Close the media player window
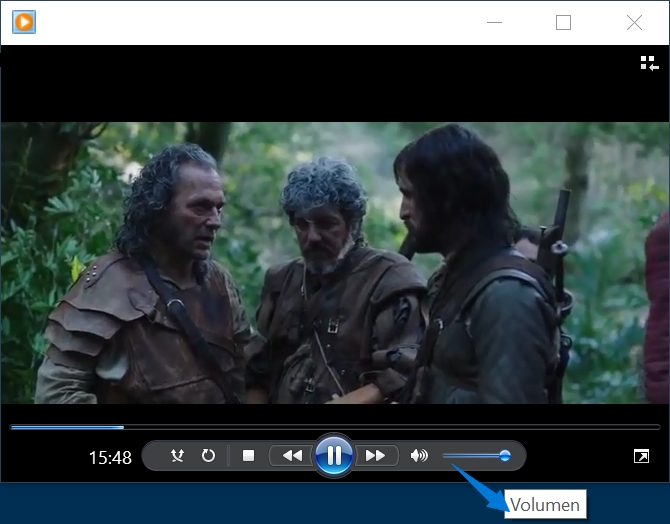Viewport: 670px width, 524px height. click(x=634, y=22)
